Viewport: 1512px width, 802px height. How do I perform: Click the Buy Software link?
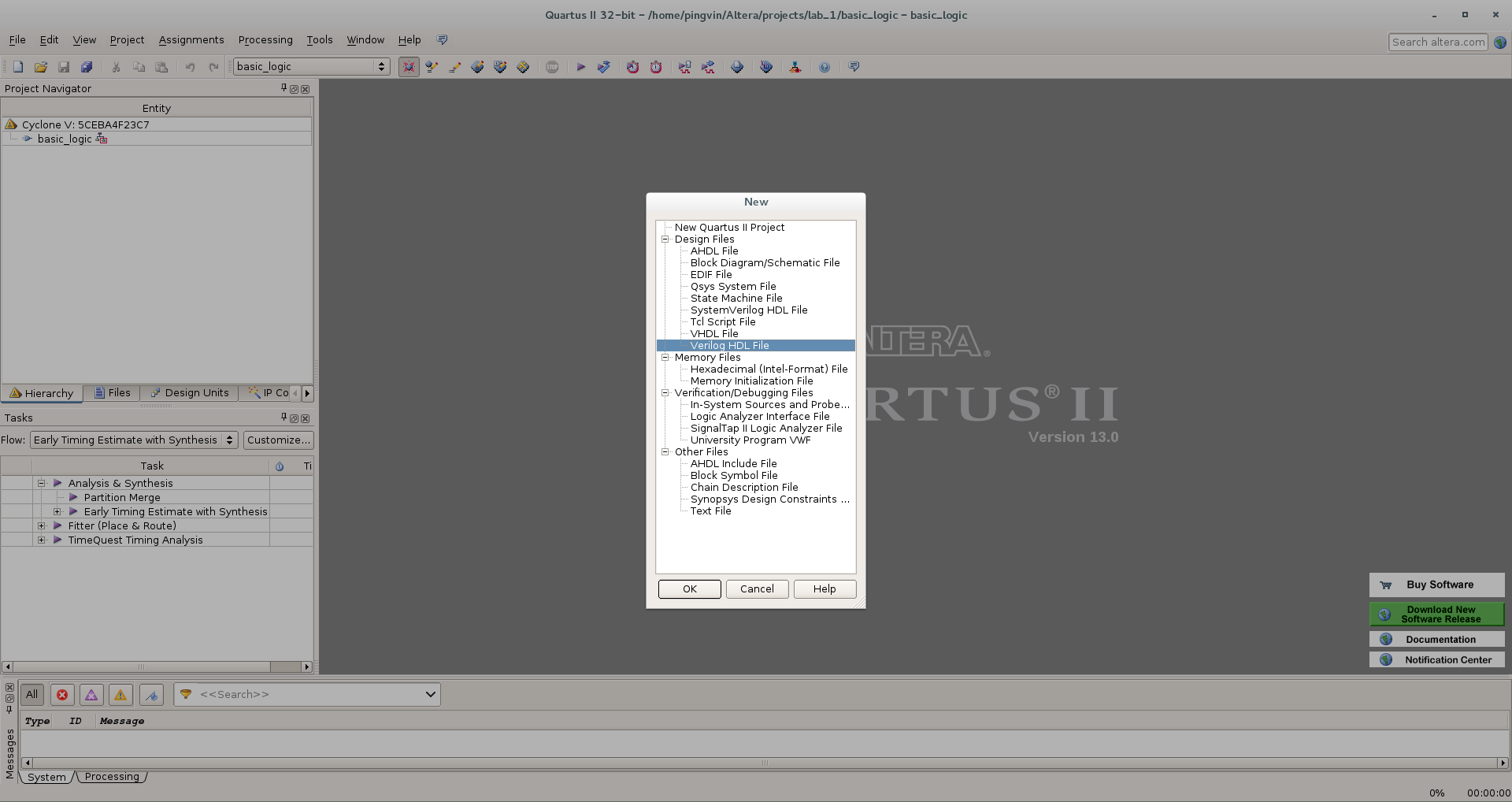click(x=1437, y=585)
